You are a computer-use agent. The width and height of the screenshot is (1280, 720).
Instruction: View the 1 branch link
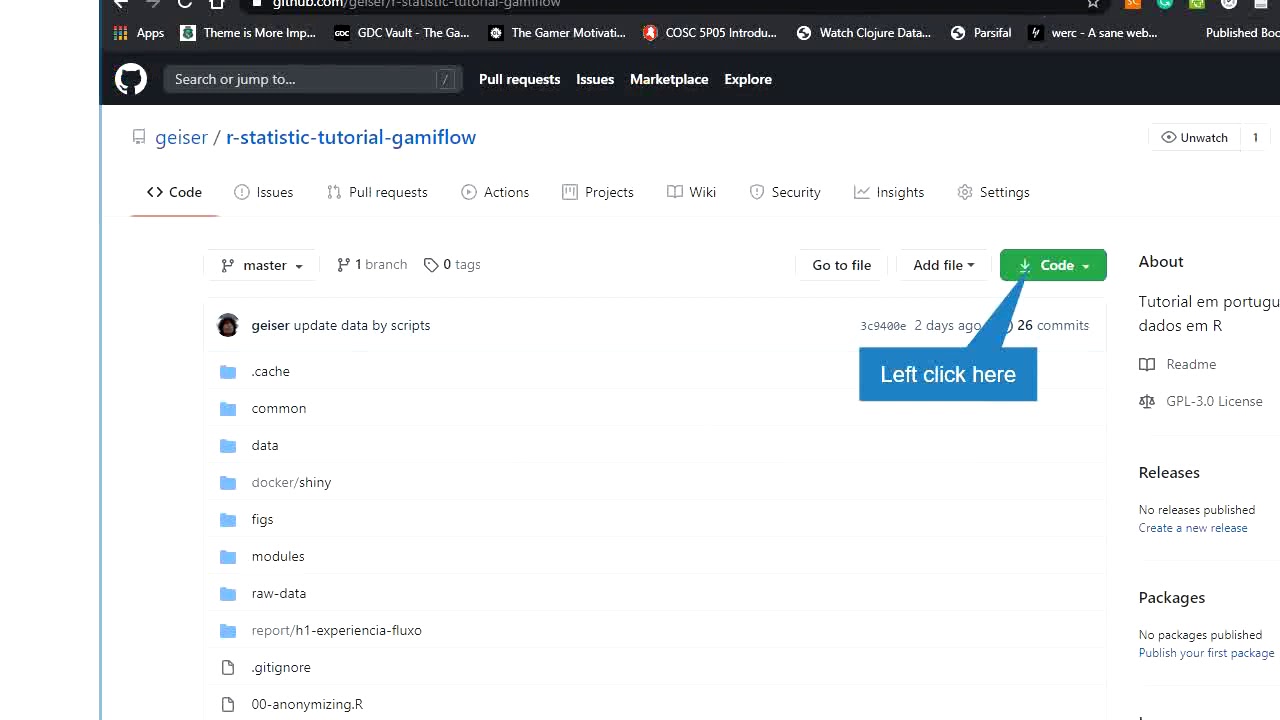click(372, 265)
